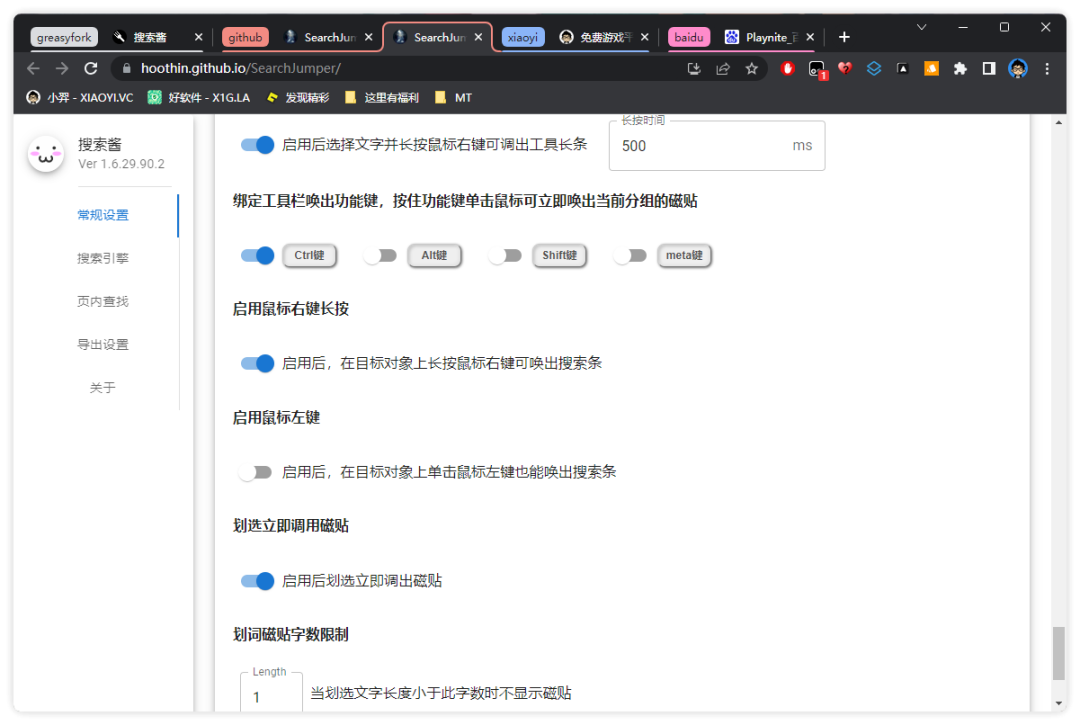Open 搜索引擎 in the sidebar
1080x725 pixels.
(103, 258)
